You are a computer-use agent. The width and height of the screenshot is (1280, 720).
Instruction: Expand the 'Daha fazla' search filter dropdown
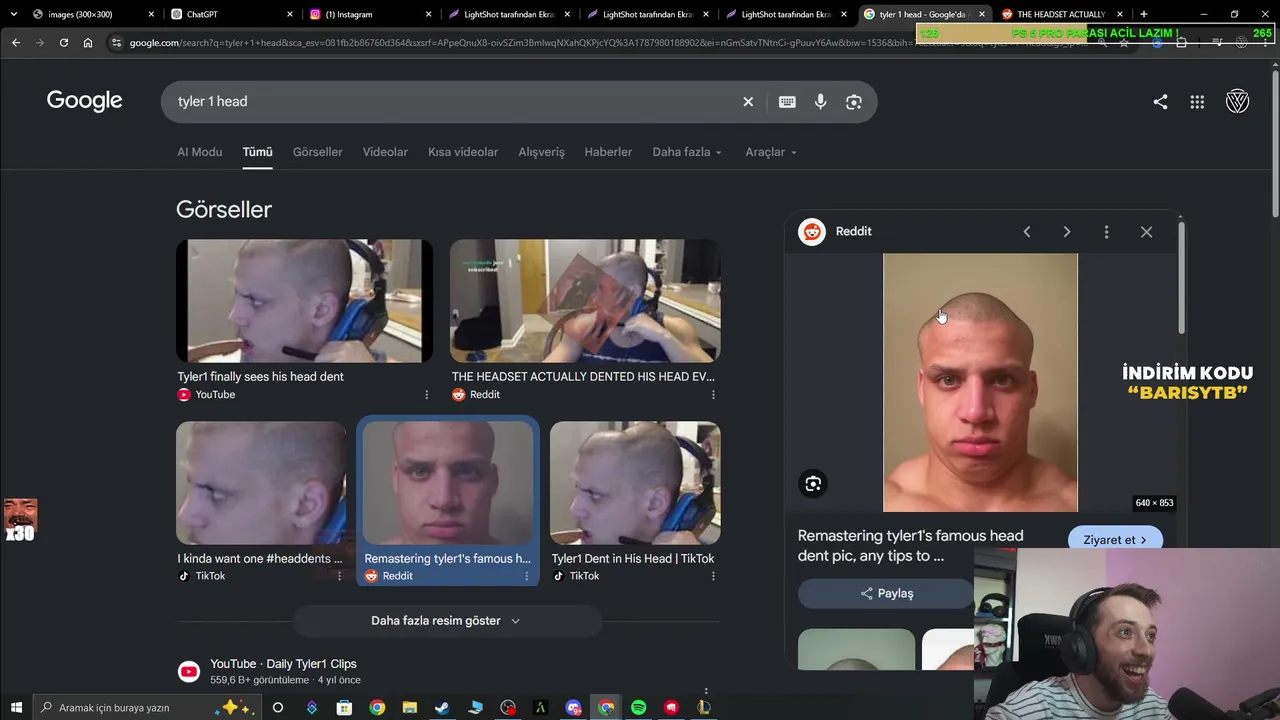point(687,152)
